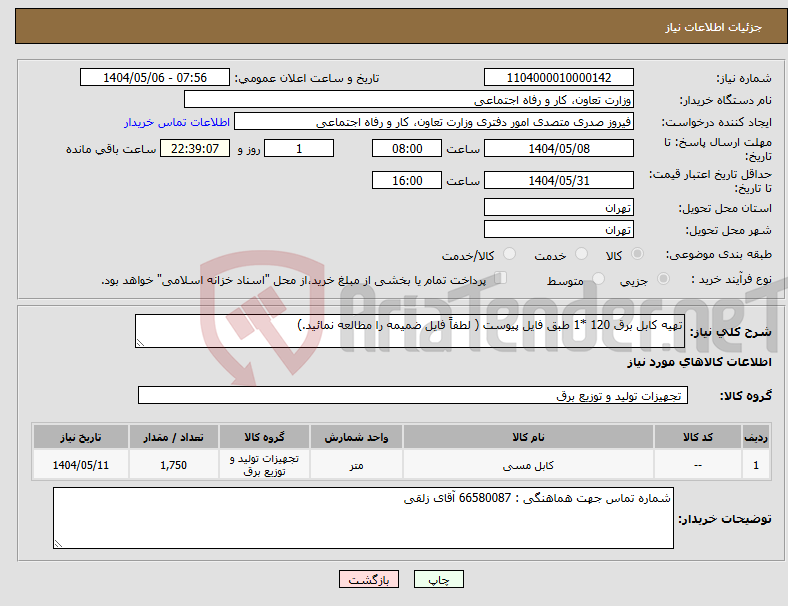Click the بازگشت (back) button
Screen dimensions: 788x606
pos(369,579)
